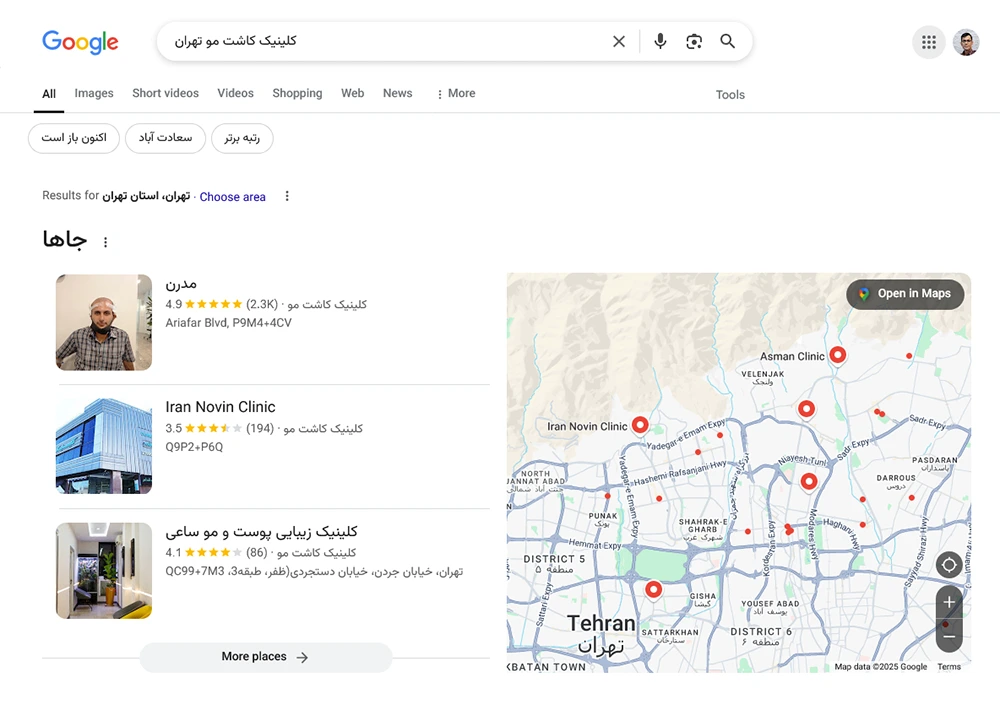1000x705 pixels.
Task: Click the address 'Ariafar Blvd, P9M4+4CV'
Action: tap(228, 323)
